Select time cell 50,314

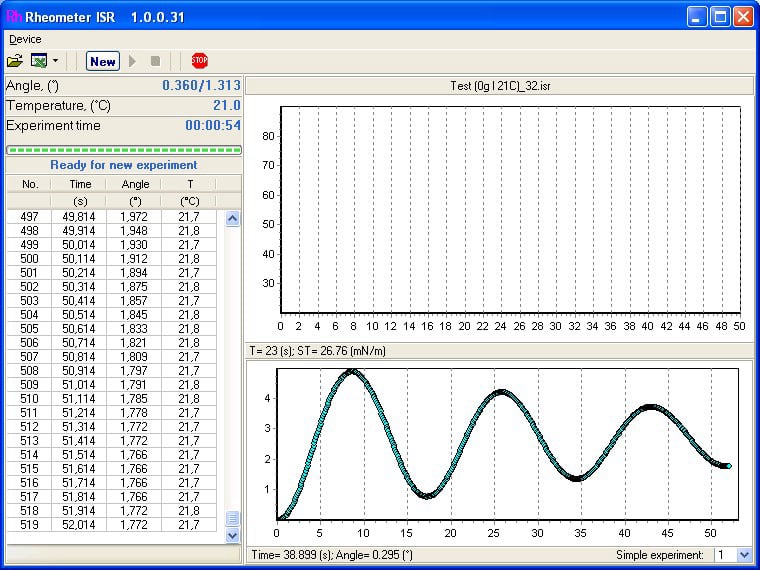(x=79, y=287)
